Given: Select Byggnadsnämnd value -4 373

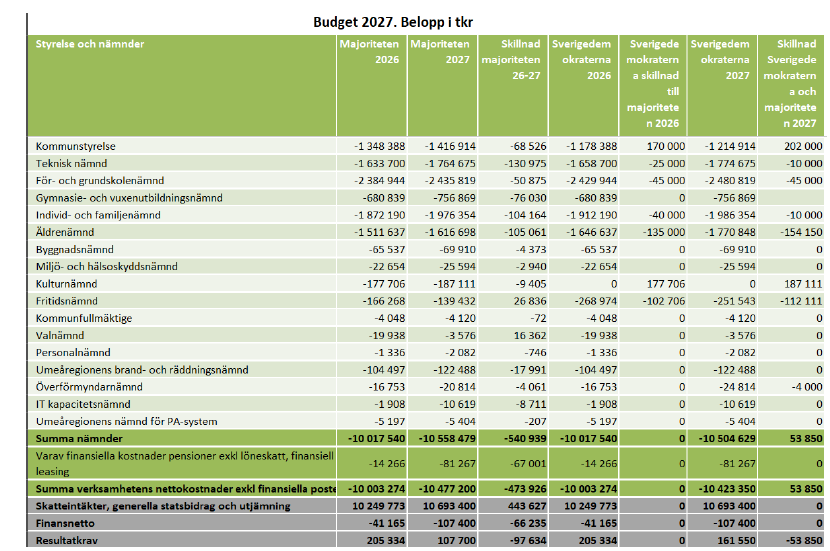Looking at the screenshot, I should point(531,249).
